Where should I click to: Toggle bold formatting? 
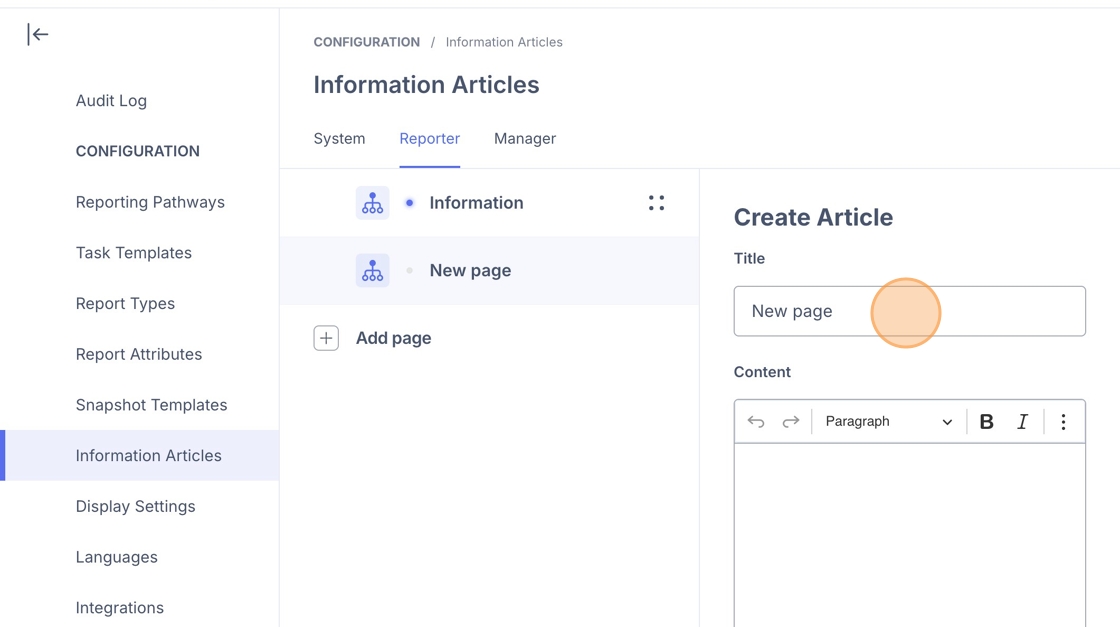point(986,421)
